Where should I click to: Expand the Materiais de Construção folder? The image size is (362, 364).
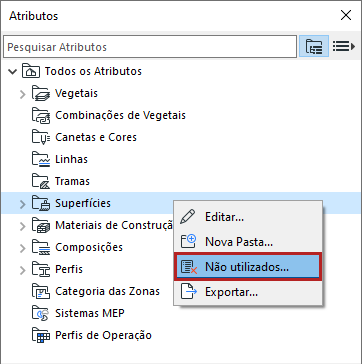pos(23,226)
